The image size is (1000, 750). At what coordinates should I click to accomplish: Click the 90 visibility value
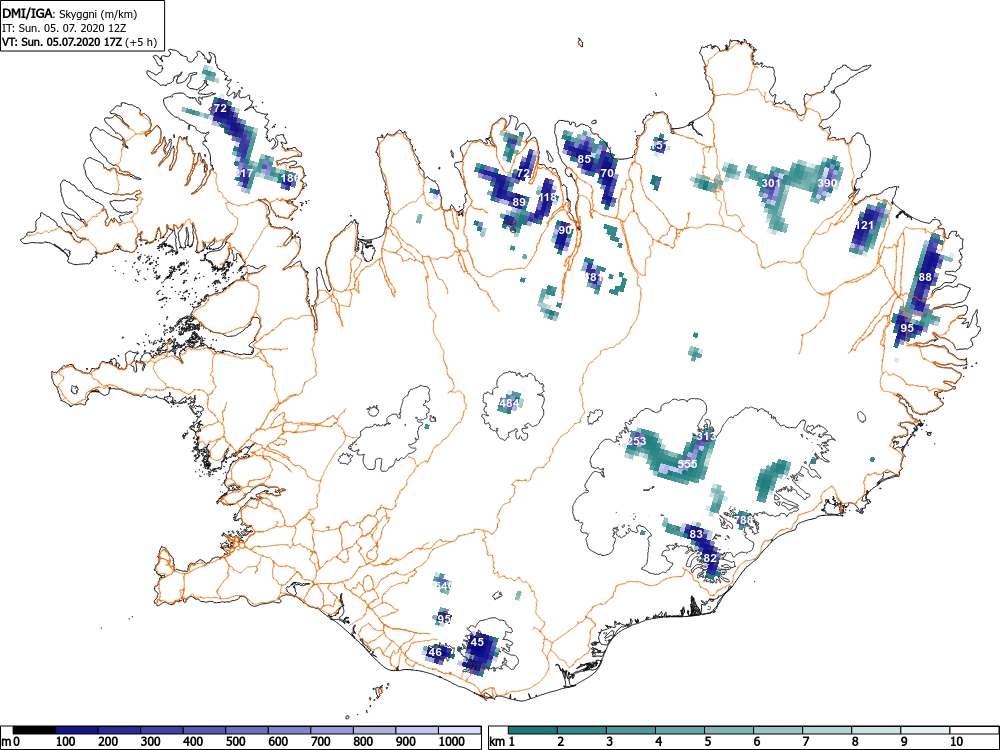pos(565,230)
